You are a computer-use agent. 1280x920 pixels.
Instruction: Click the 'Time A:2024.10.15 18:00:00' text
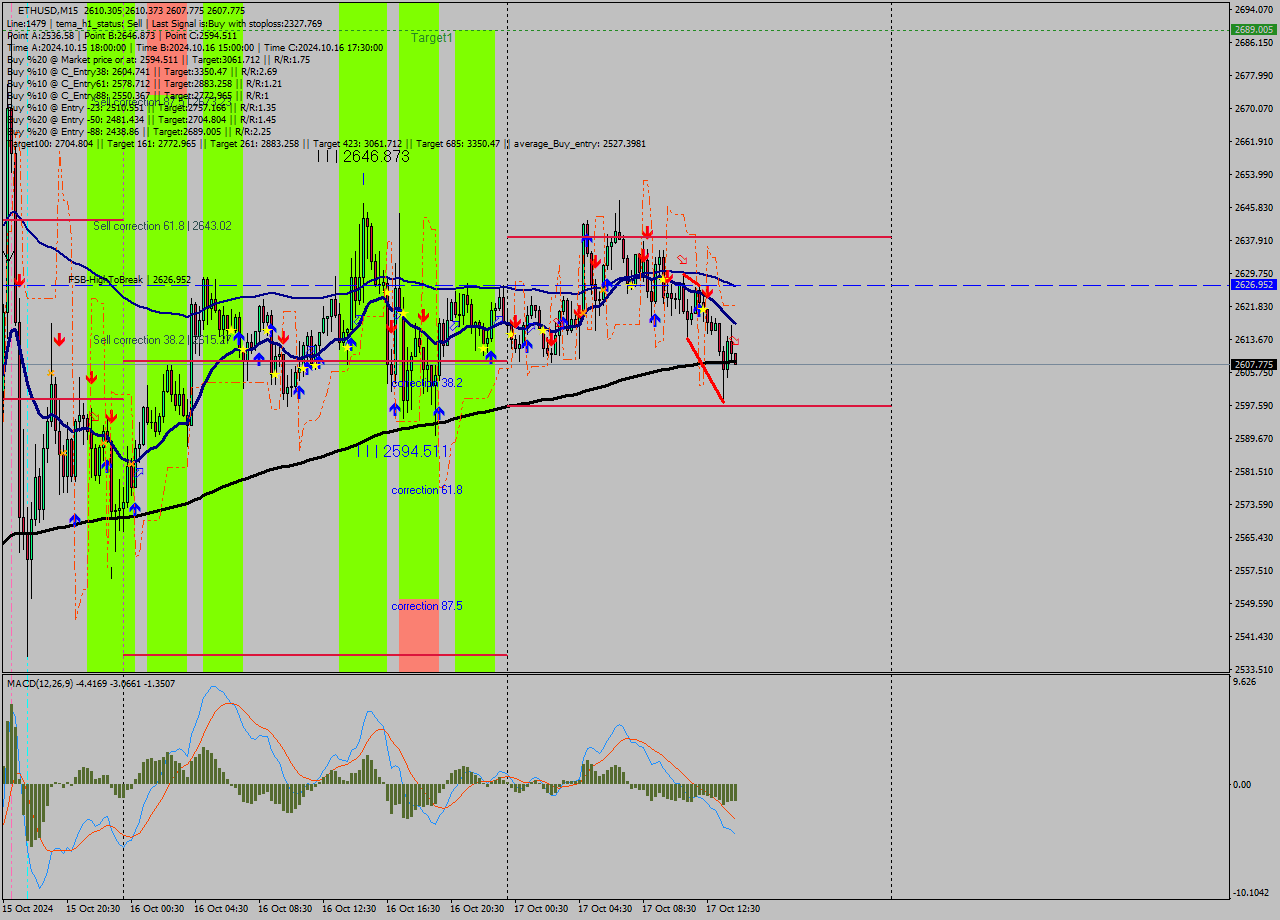pos(66,47)
